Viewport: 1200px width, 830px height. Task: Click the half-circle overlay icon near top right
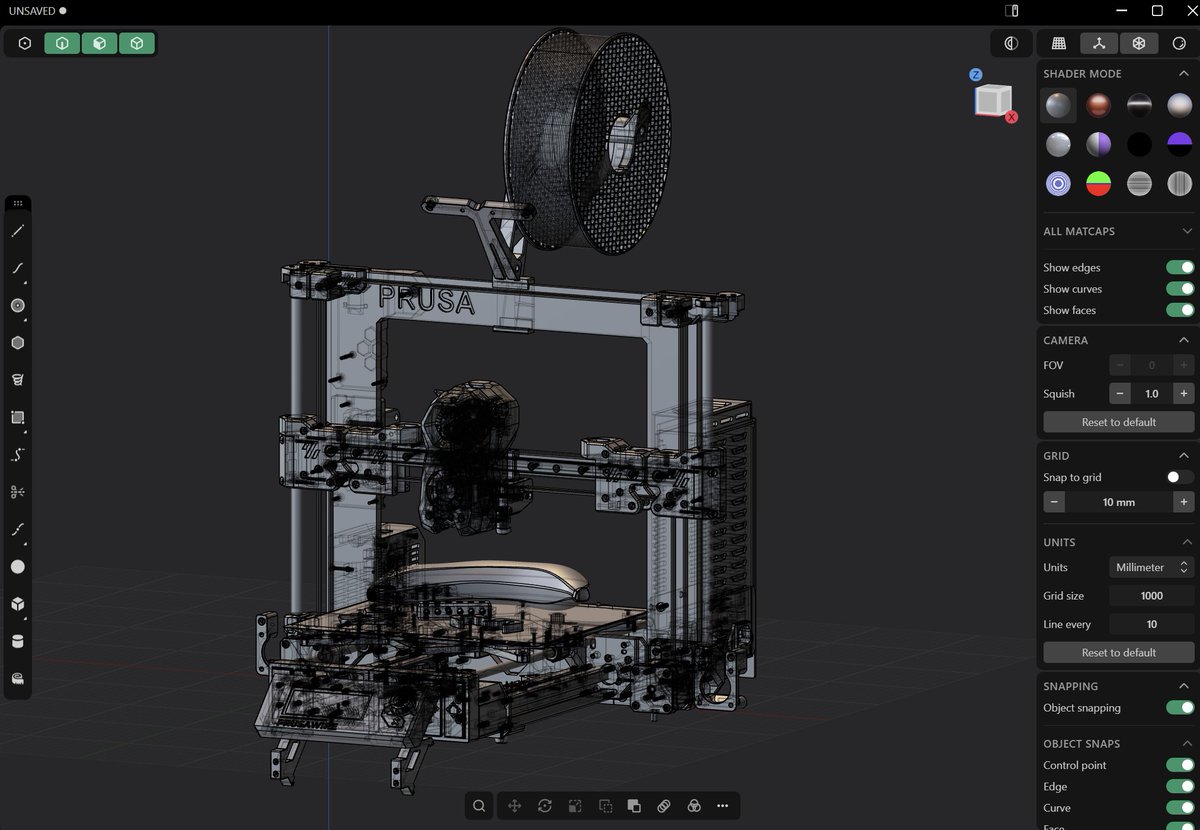click(1011, 44)
